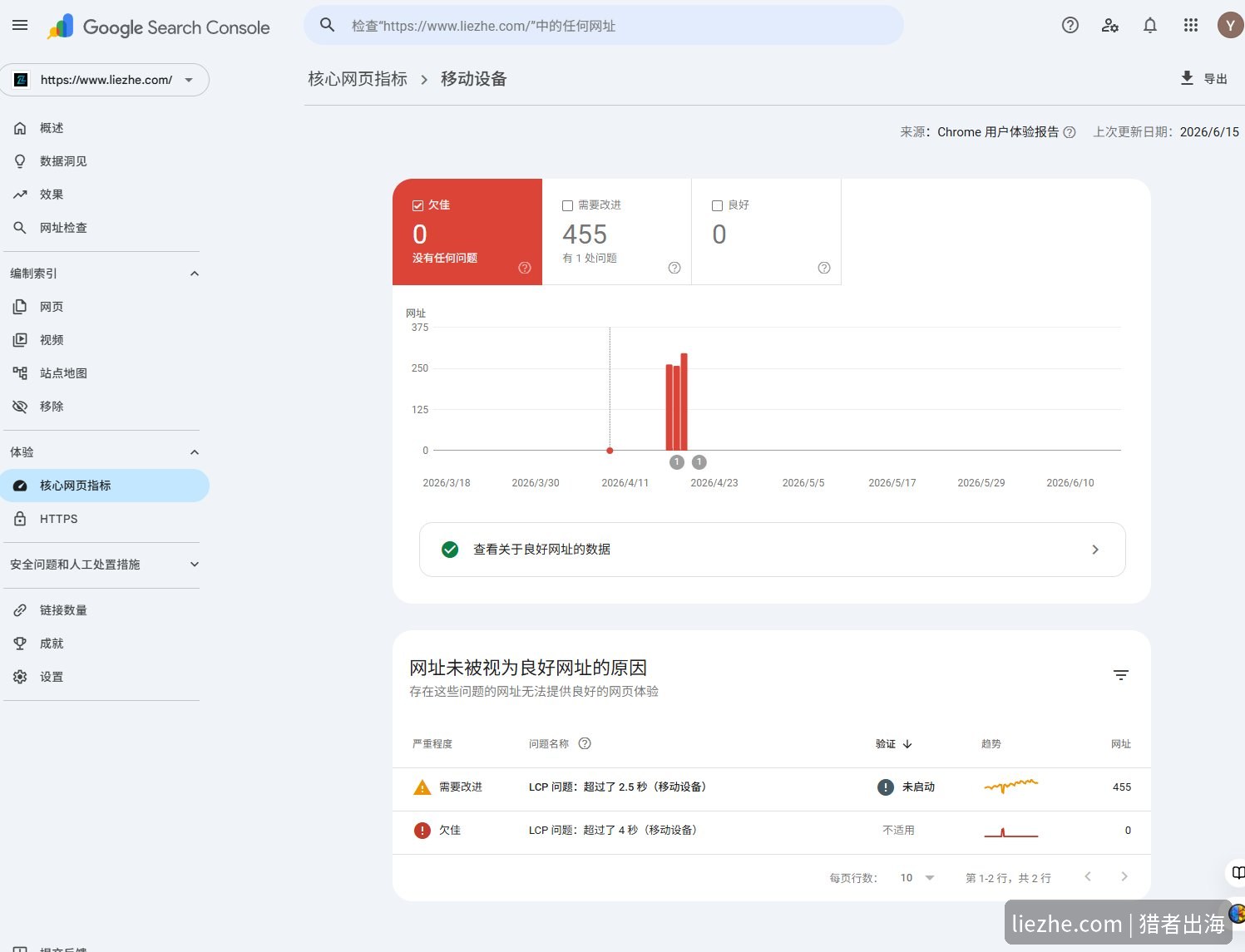Click the red bars in the chart
Viewport: 1245px width, 952px height.
point(677,402)
